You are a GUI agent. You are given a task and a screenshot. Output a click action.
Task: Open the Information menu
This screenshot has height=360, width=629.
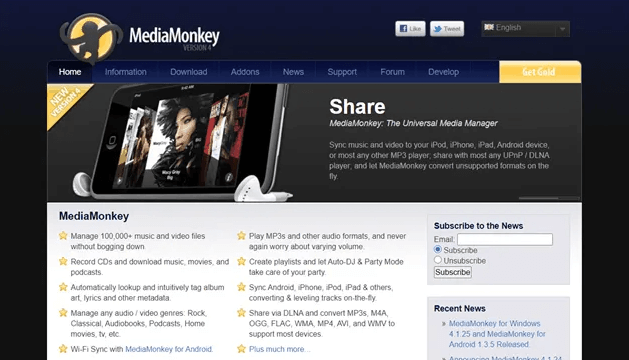126,72
